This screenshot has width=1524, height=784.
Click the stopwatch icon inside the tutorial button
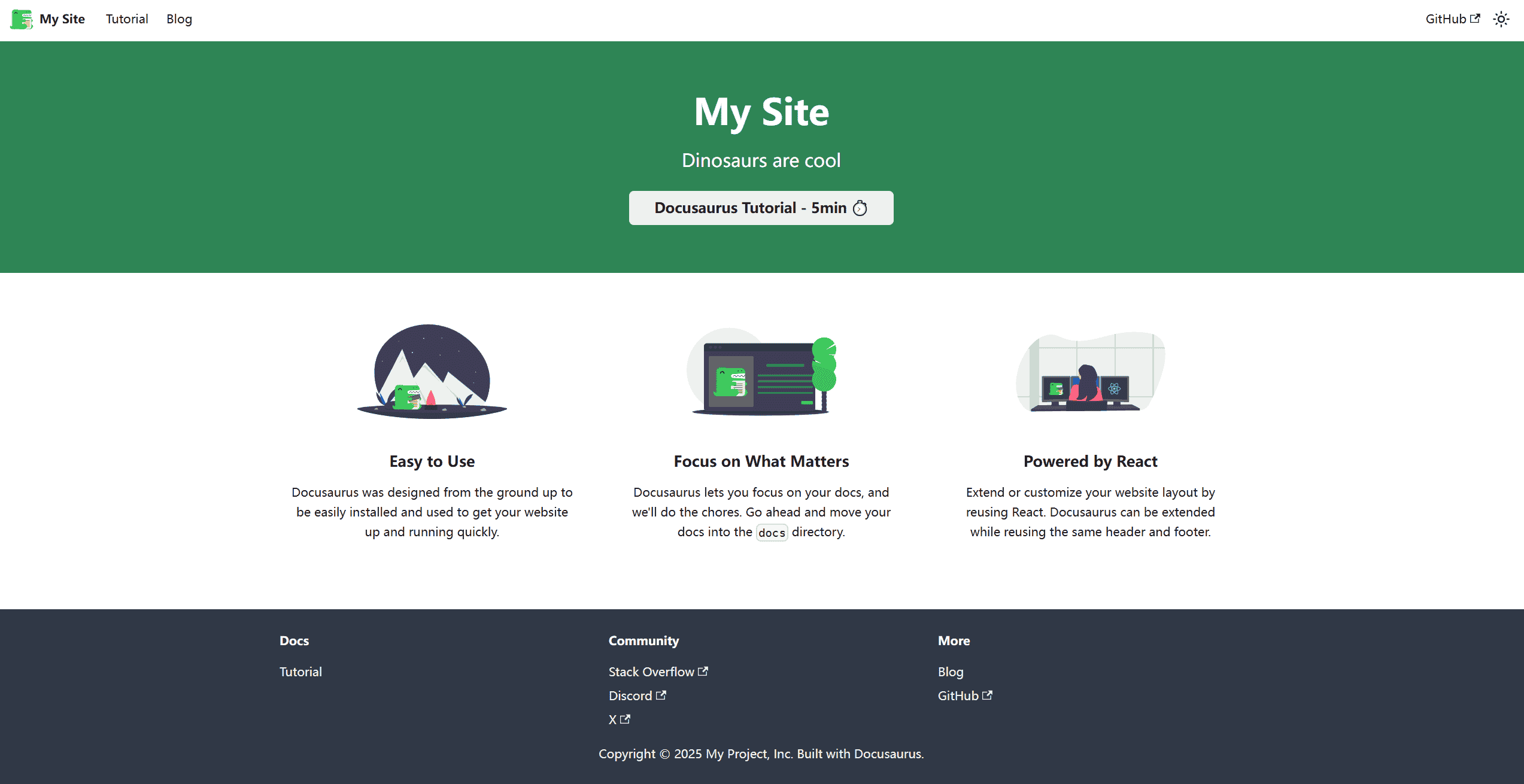[x=861, y=208]
